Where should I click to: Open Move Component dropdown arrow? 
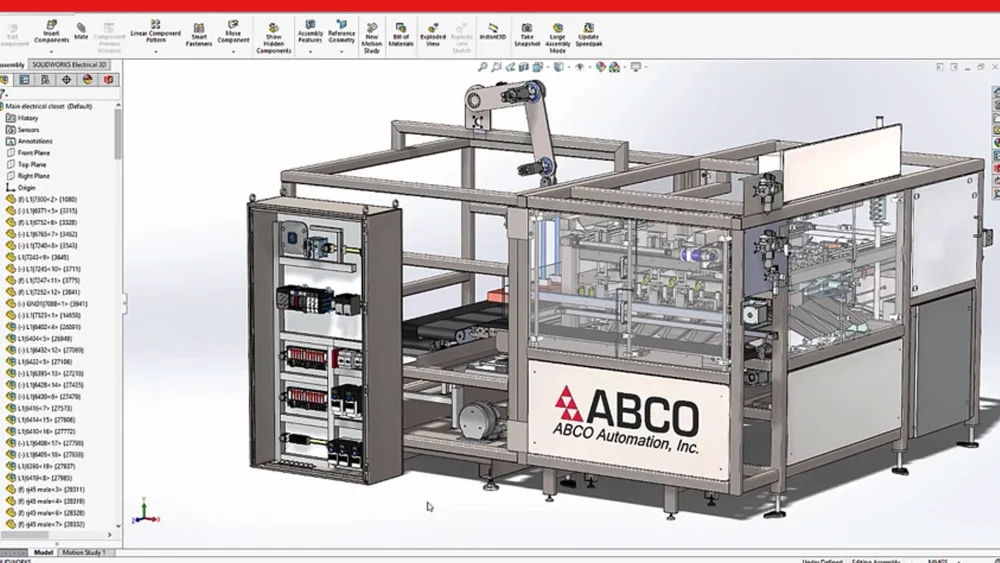(x=233, y=52)
